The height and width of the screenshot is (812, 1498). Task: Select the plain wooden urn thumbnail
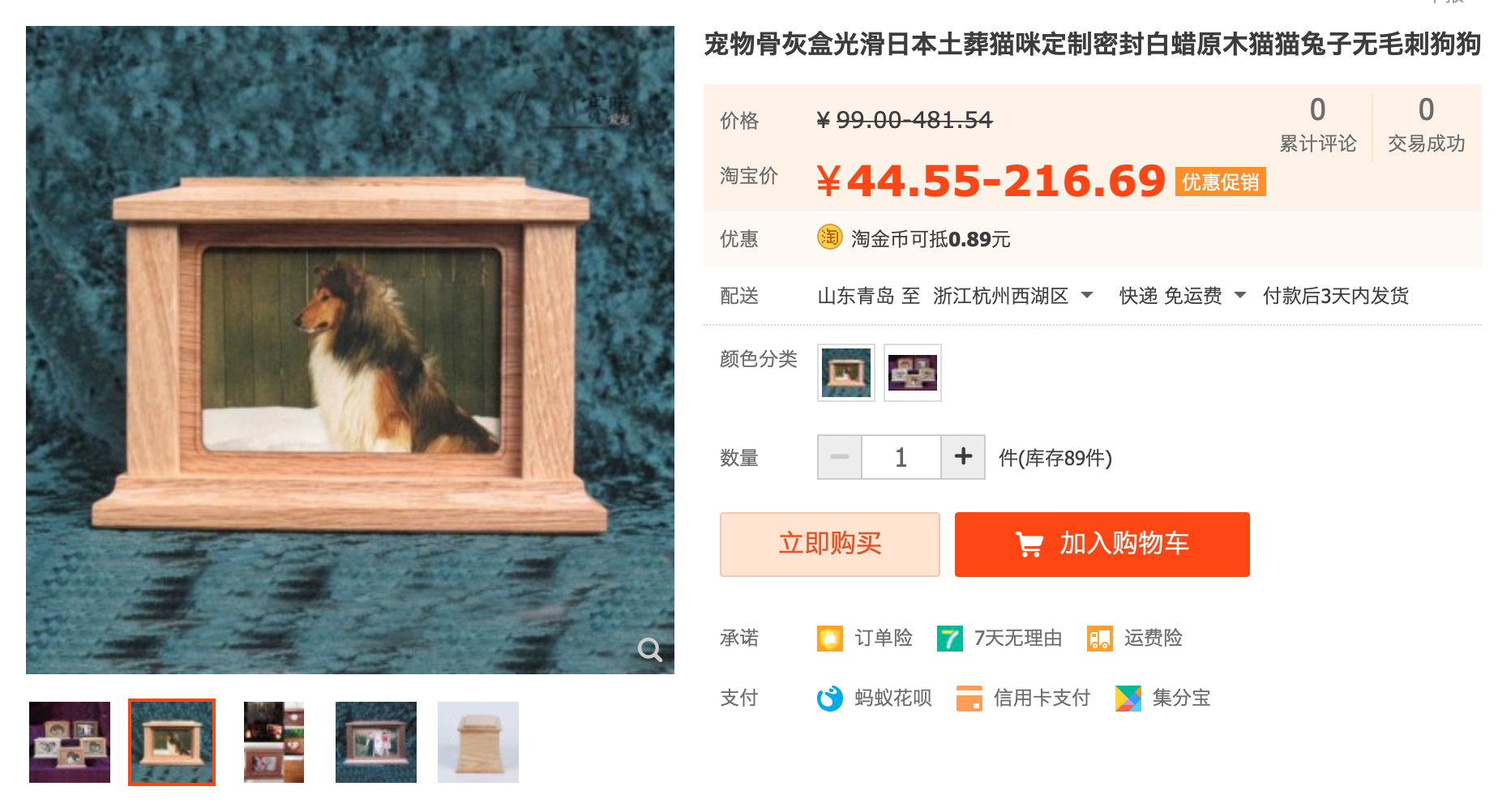point(478,742)
